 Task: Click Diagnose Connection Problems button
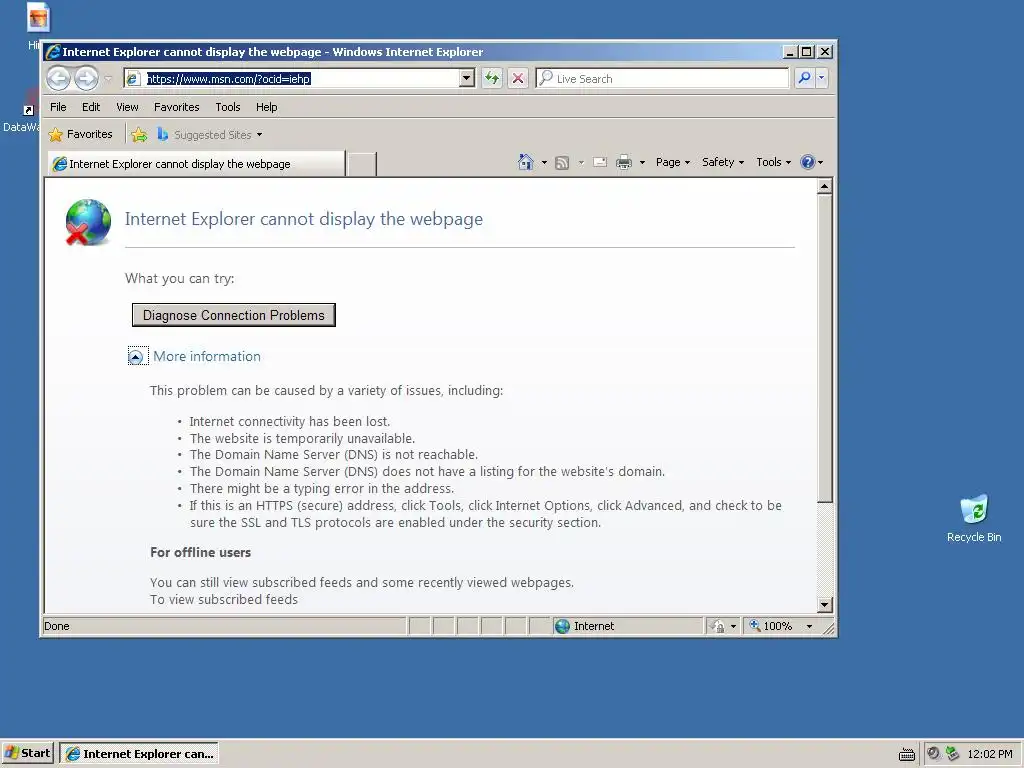pos(234,315)
